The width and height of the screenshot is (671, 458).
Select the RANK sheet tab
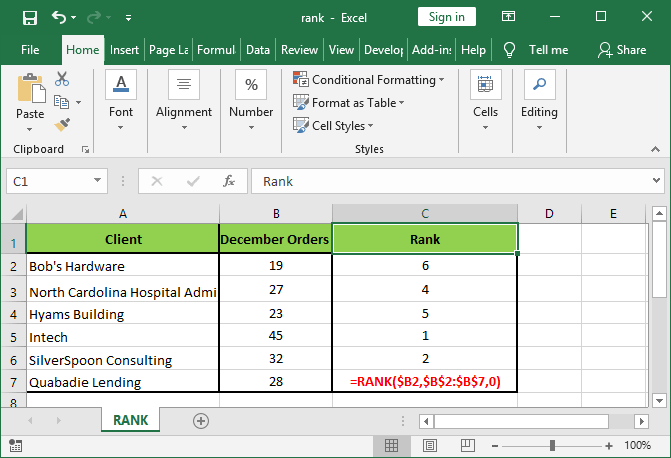(131, 420)
